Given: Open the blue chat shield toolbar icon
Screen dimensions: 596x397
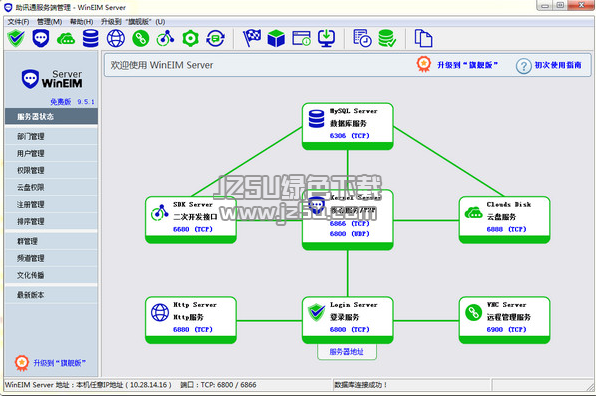Looking at the screenshot, I should (x=41, y=38).
